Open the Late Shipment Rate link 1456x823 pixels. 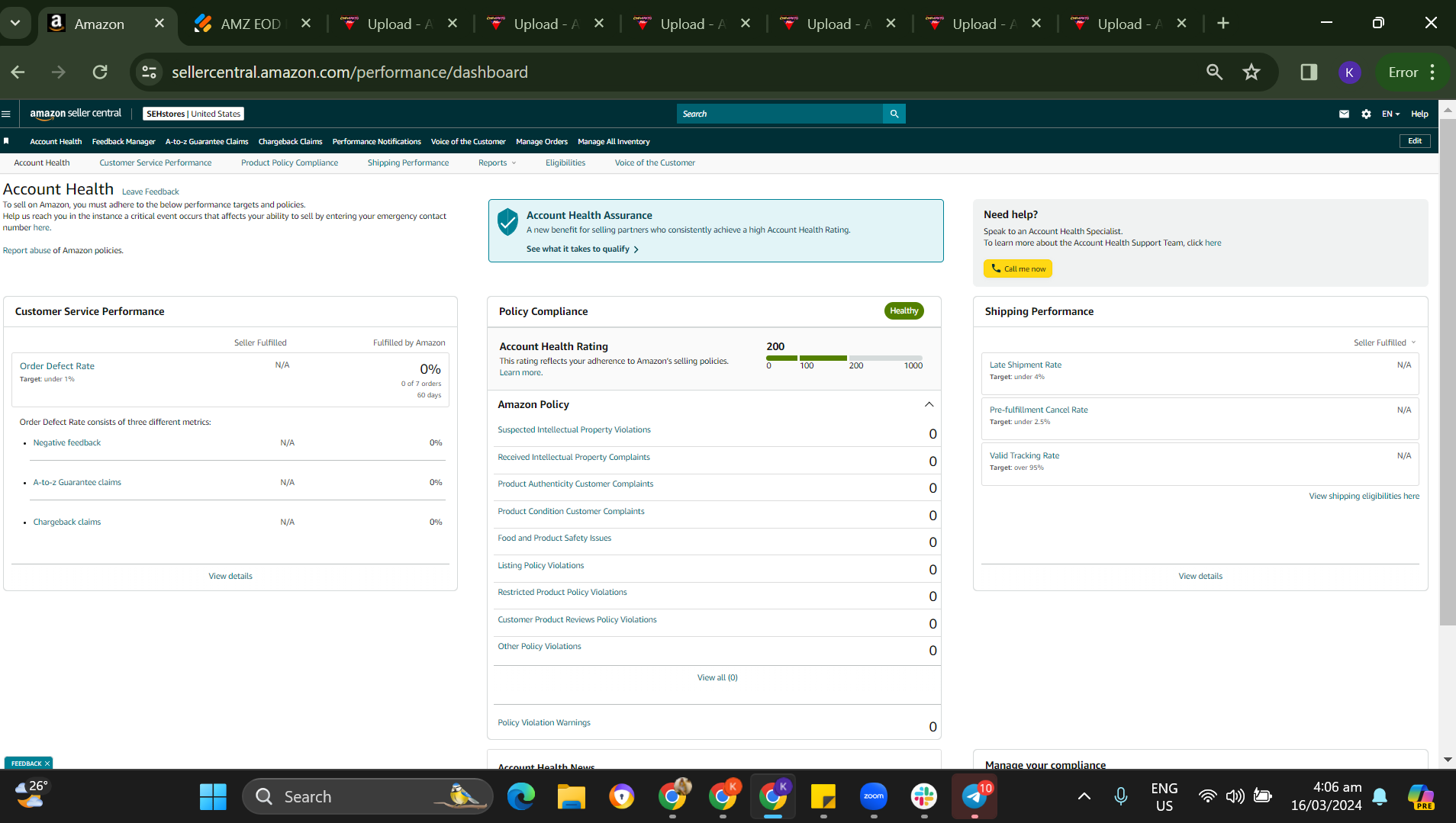coord(1026,365)
